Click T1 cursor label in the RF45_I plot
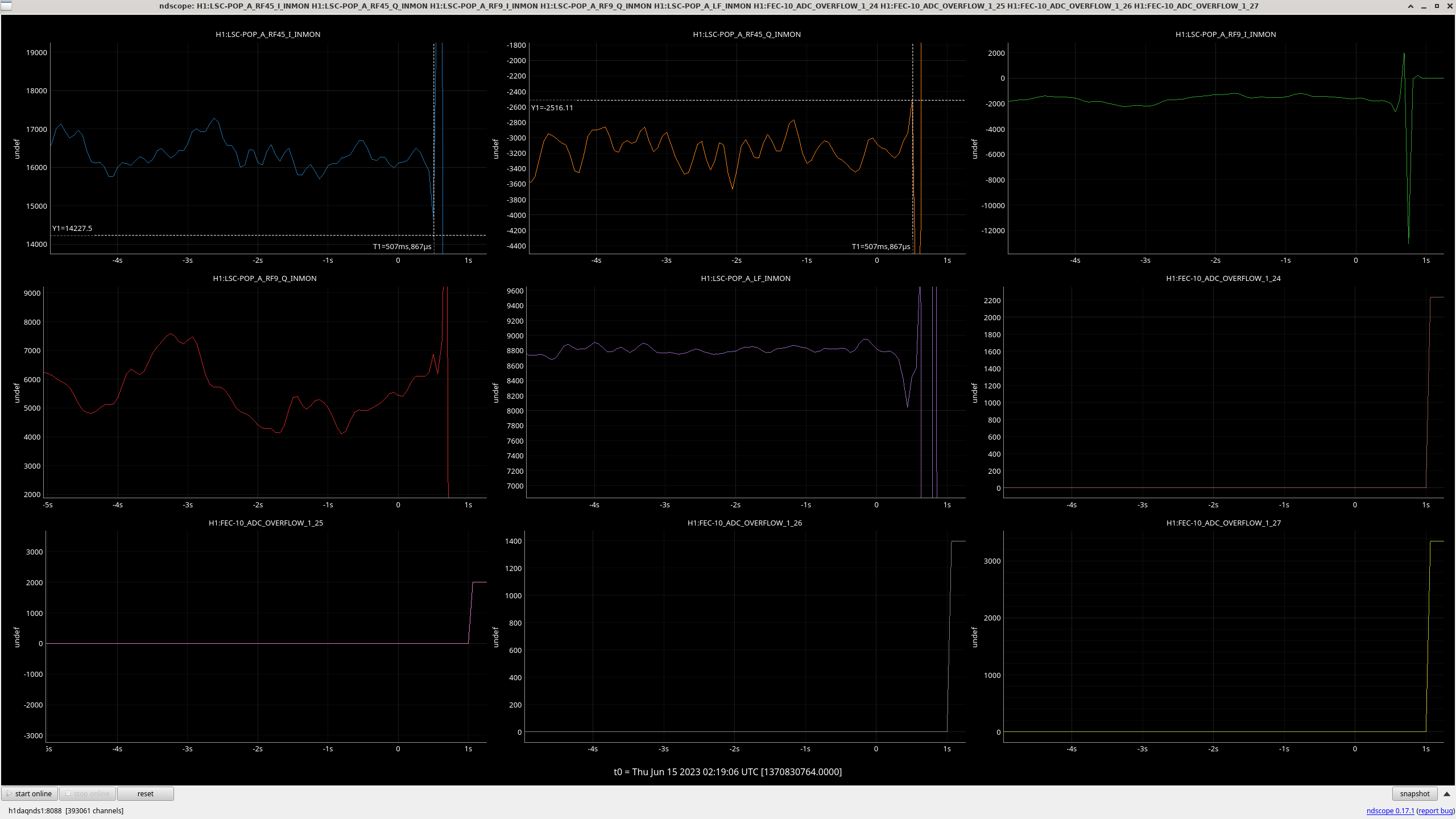 (x=402, y=246)
